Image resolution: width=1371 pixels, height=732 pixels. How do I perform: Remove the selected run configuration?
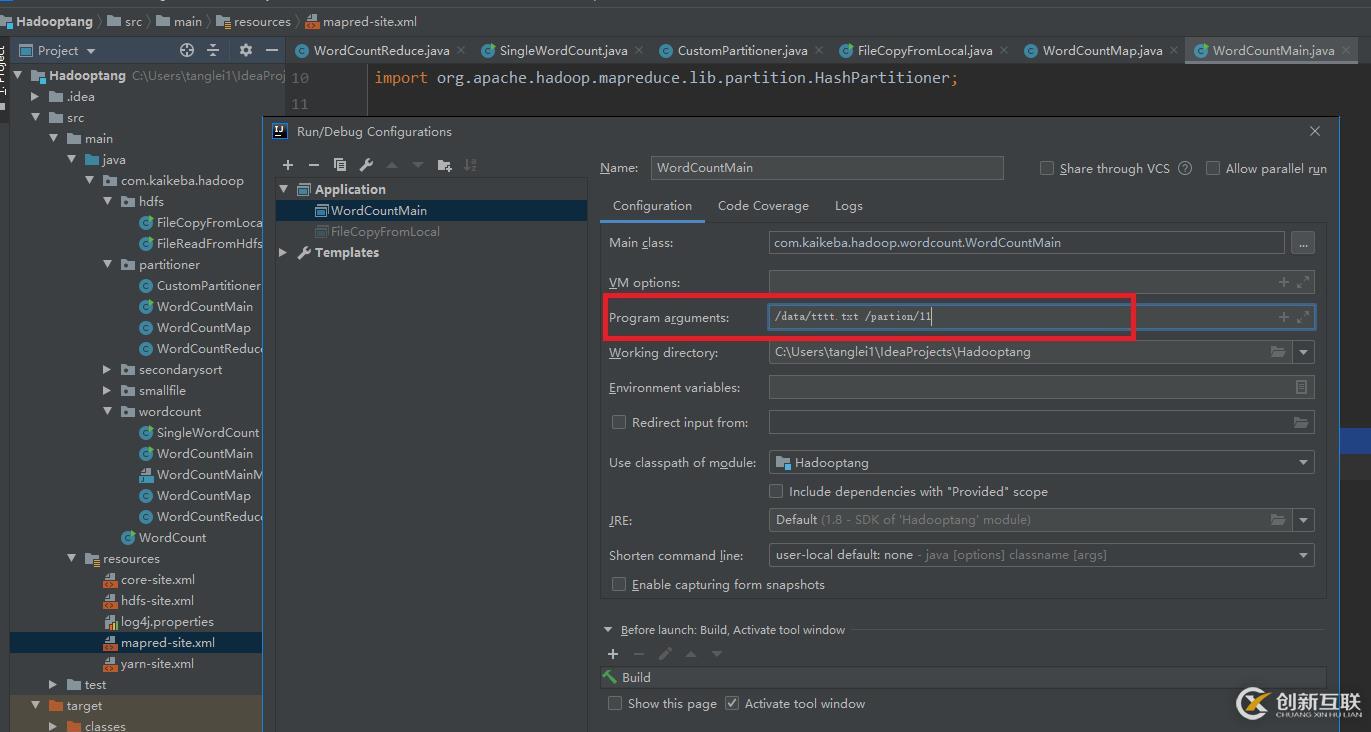pos(314,165)
